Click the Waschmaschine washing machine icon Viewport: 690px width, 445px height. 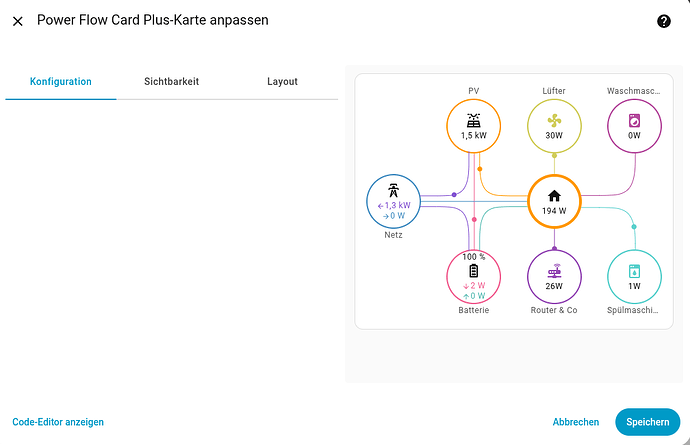pyautogui.click(x=634, y=120)
